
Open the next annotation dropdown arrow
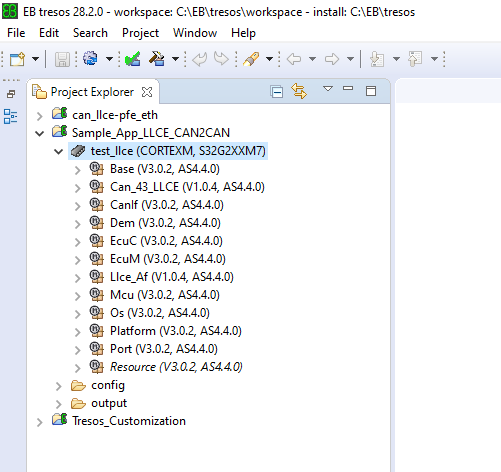pos(396,59)
